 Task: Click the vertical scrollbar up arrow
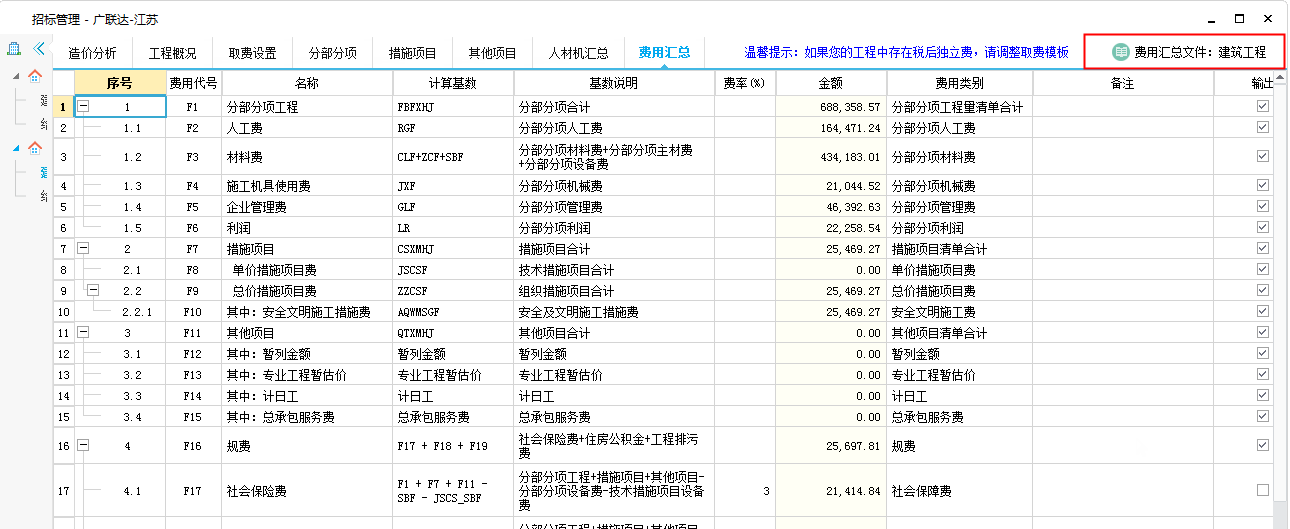(1280, 76)
